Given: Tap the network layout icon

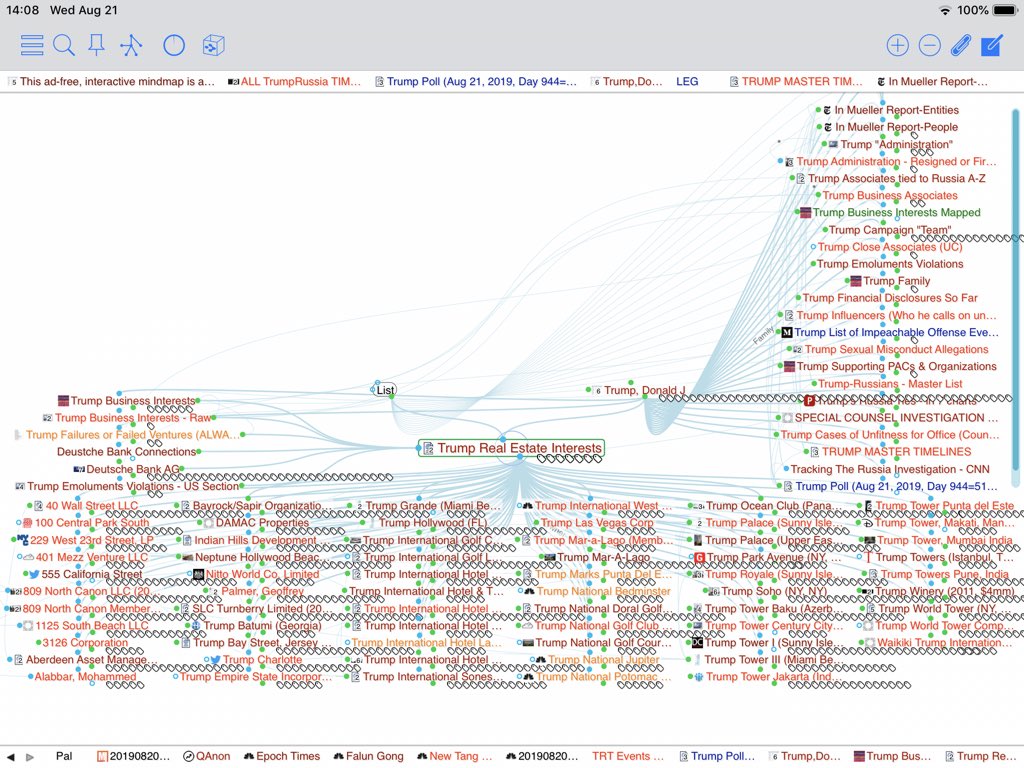Looking at the screenshot, I should pyautogui.click(x=131, y=45).
